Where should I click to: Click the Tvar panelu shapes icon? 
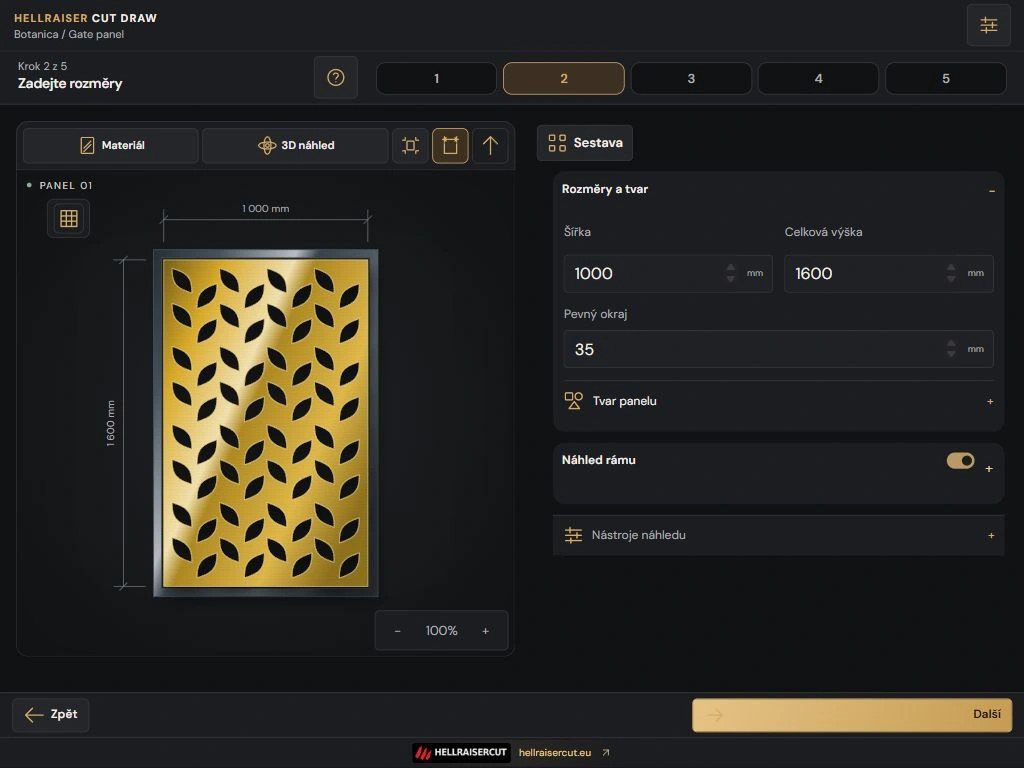(x=573, y=401)
